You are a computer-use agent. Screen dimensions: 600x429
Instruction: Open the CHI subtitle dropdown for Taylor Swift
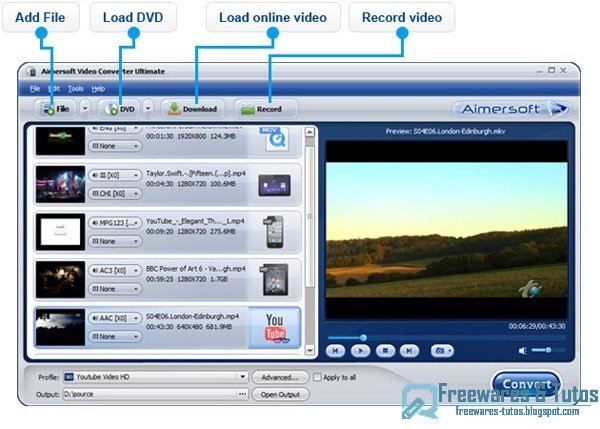[x=115, y=194]
